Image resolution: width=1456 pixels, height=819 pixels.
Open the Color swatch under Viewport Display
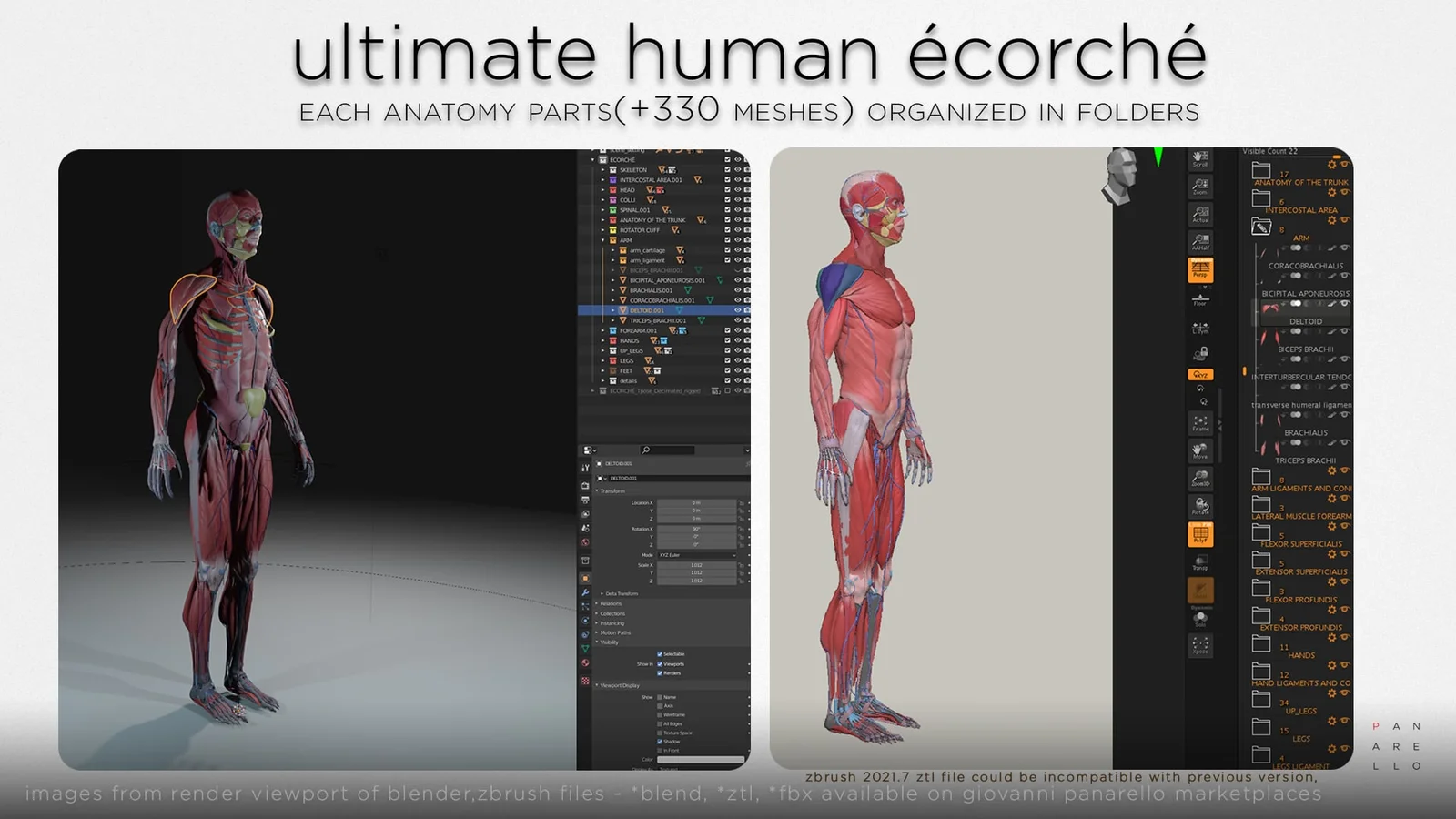coord(701,759)
